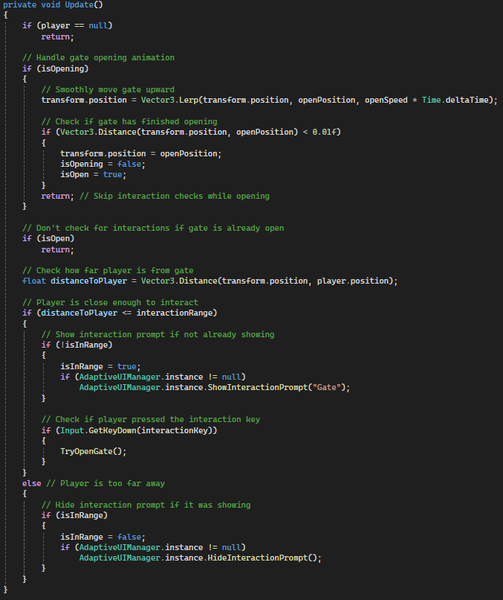Click the Update method name
Image resolution: width=503 pixels, height=600 pixels.
tap(79, 5)
